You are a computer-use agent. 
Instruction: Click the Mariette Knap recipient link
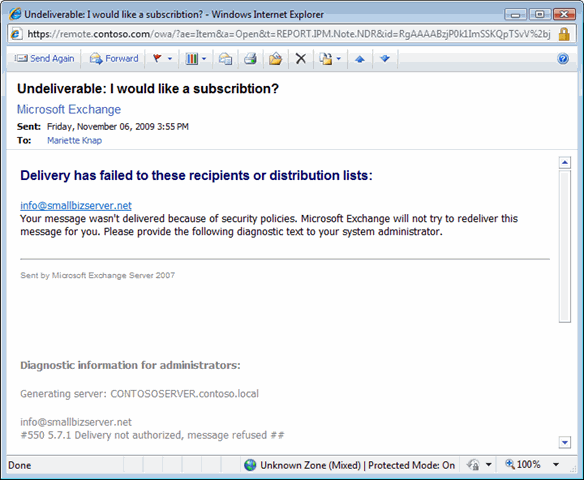pyautogui.click(x=74, y=140)
